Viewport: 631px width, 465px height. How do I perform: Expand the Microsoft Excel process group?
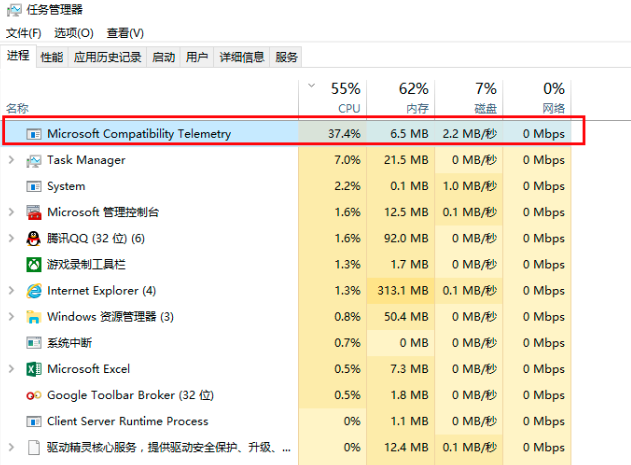(11, 369)
